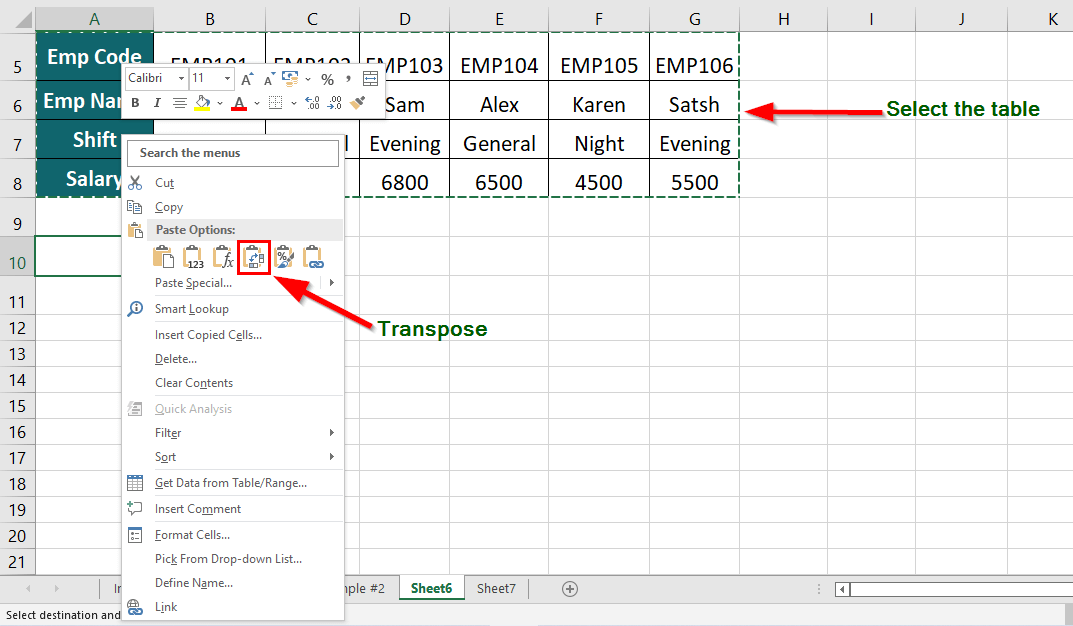Choose the Paste Formulas icon
1073x626 pixels.
[x=223, y=257]
